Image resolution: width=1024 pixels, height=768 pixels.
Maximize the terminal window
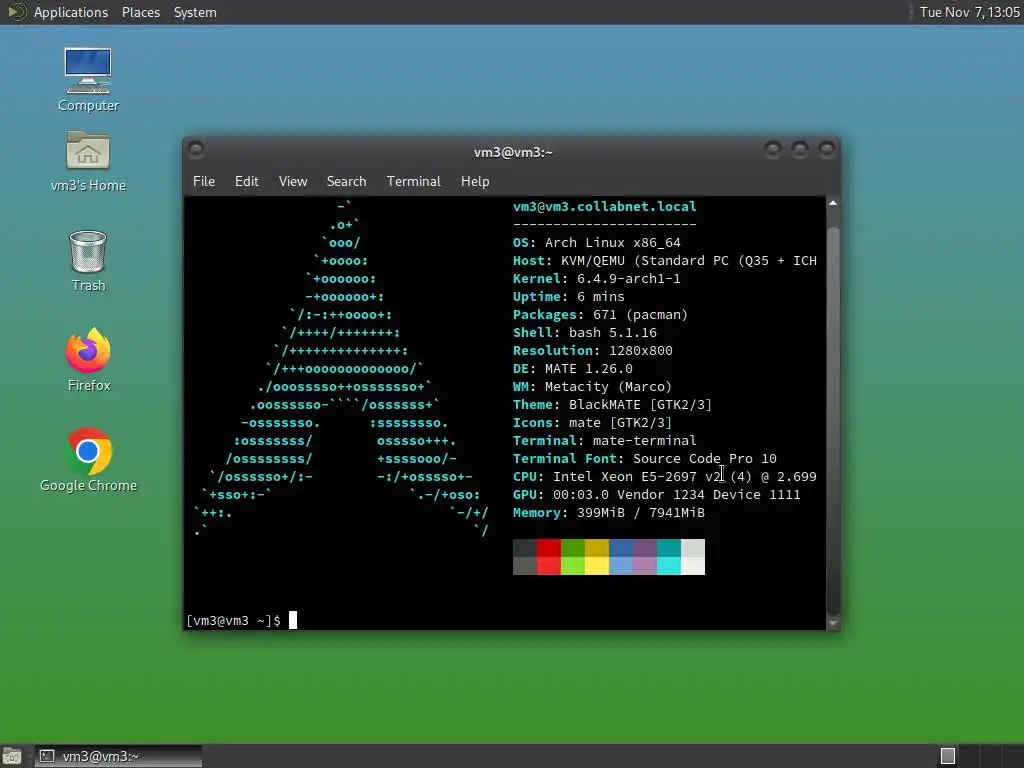click(800, 151)
